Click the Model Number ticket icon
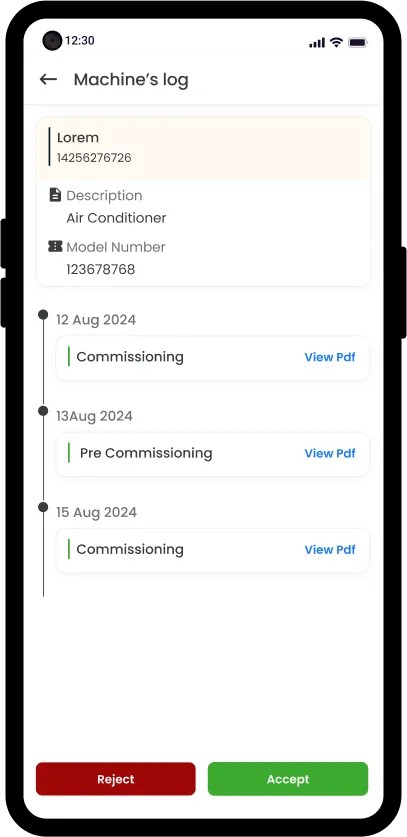407x837 pixels. coord(55,246)
